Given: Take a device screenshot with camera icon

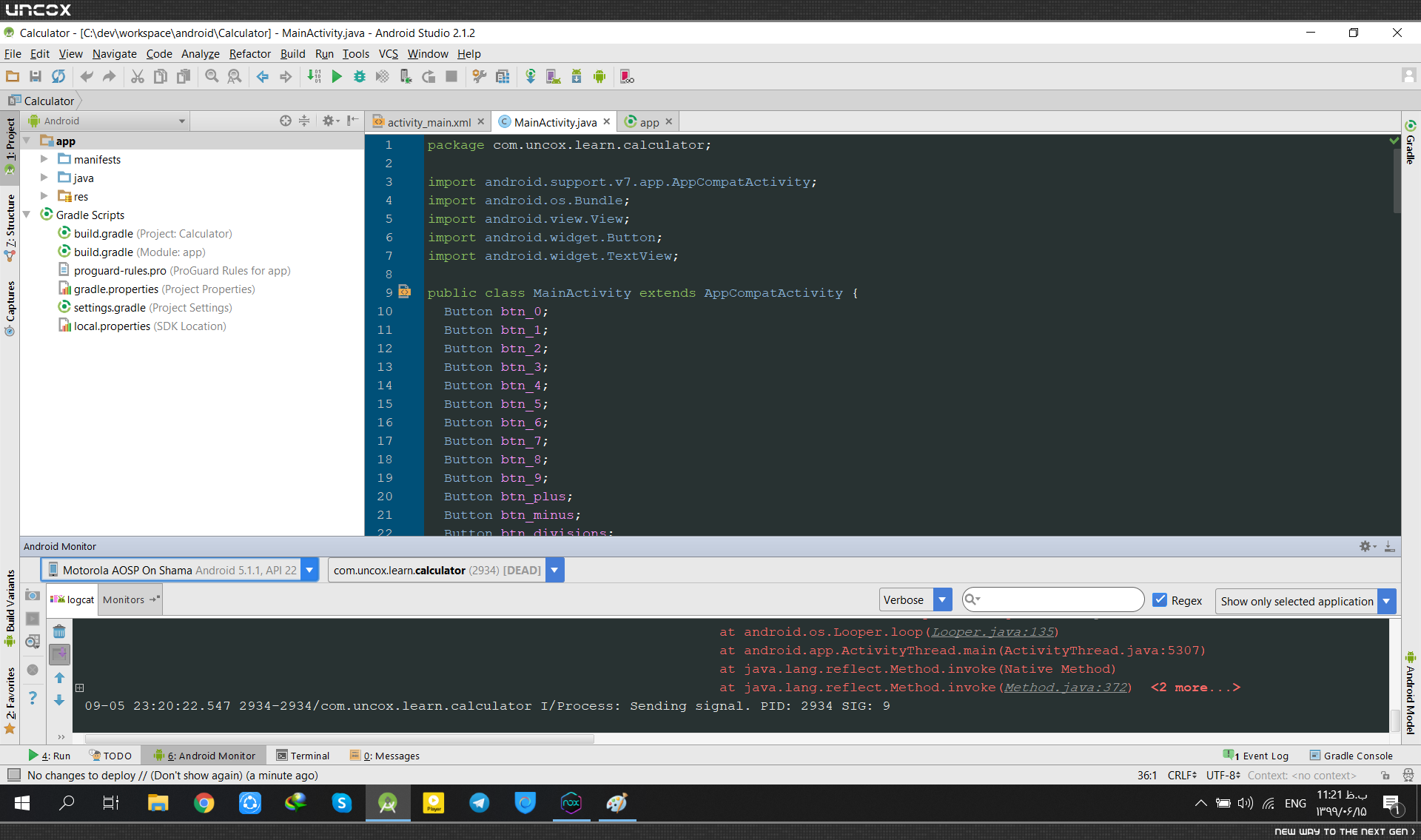Looking at the screenshot, I should click(x=33, y=595).
